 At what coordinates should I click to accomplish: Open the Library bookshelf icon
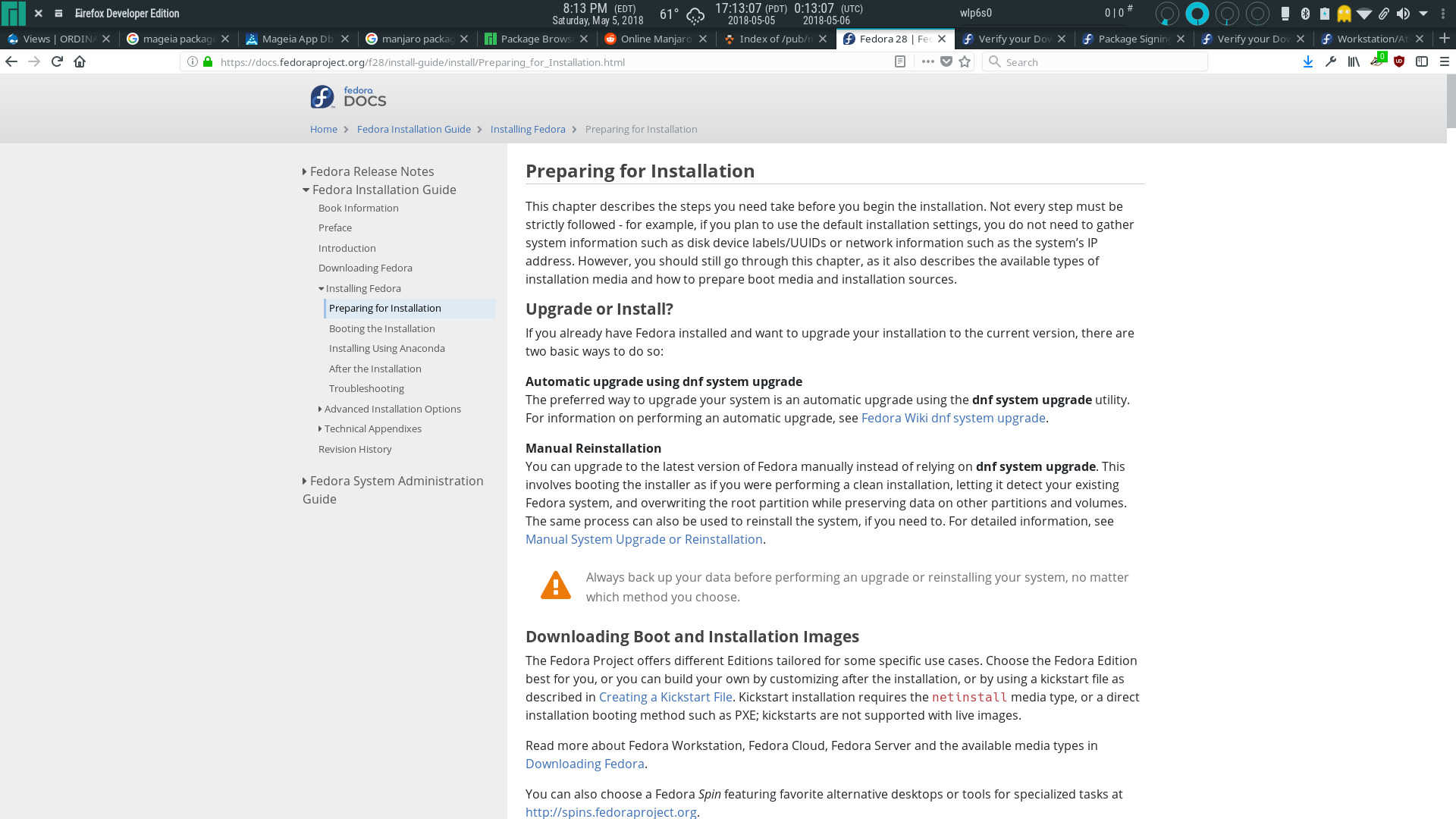coord(1354,61)
